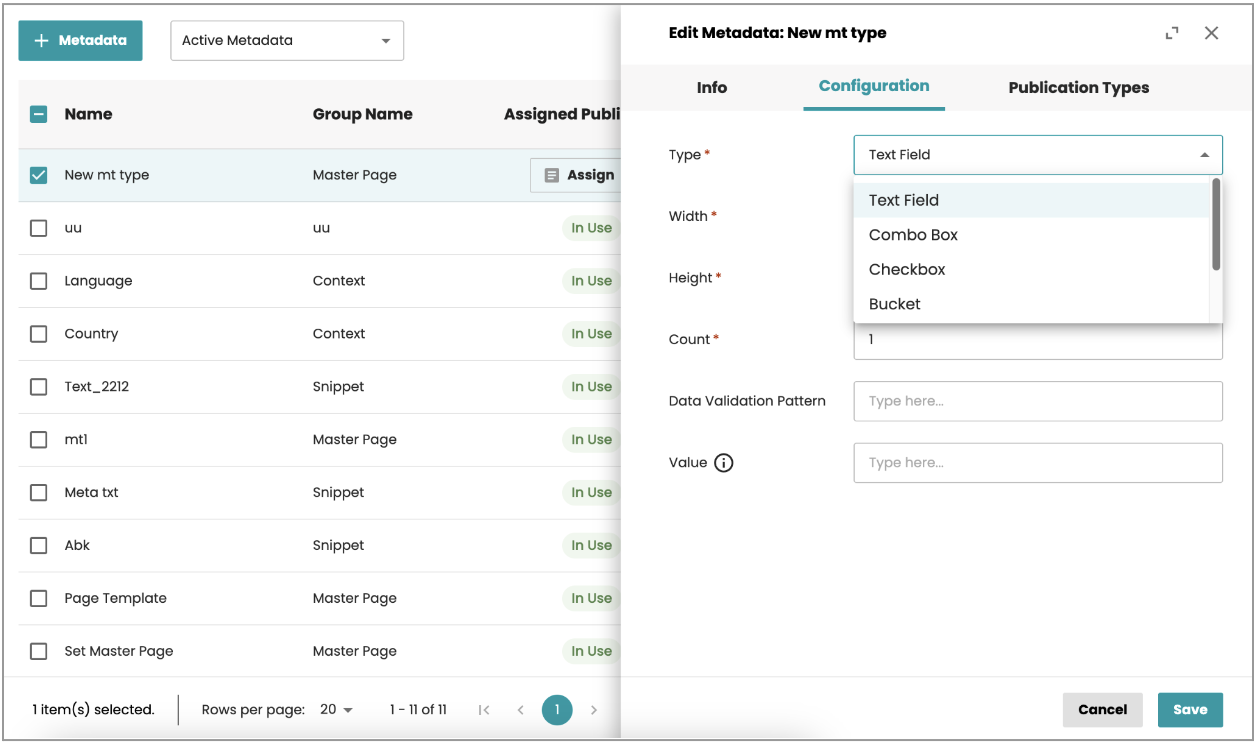Expand the edit panel to full size
1260x746 pixels.
(x=1172, y=33)
